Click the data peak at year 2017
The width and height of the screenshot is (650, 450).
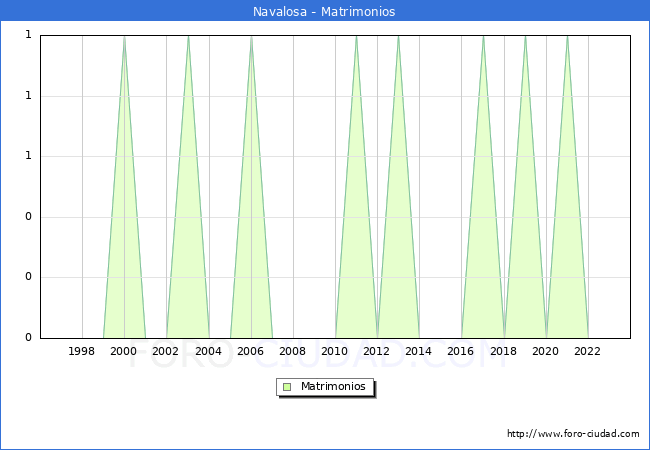pos(483,38)
